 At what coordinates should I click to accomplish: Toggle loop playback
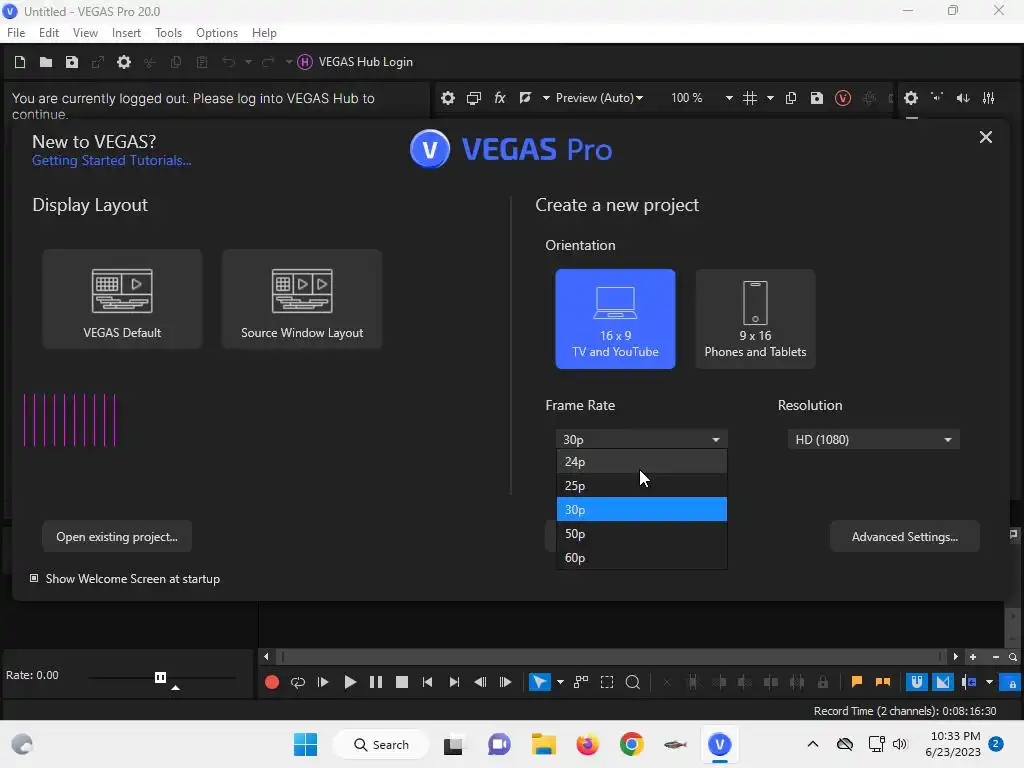coord(298,682)
